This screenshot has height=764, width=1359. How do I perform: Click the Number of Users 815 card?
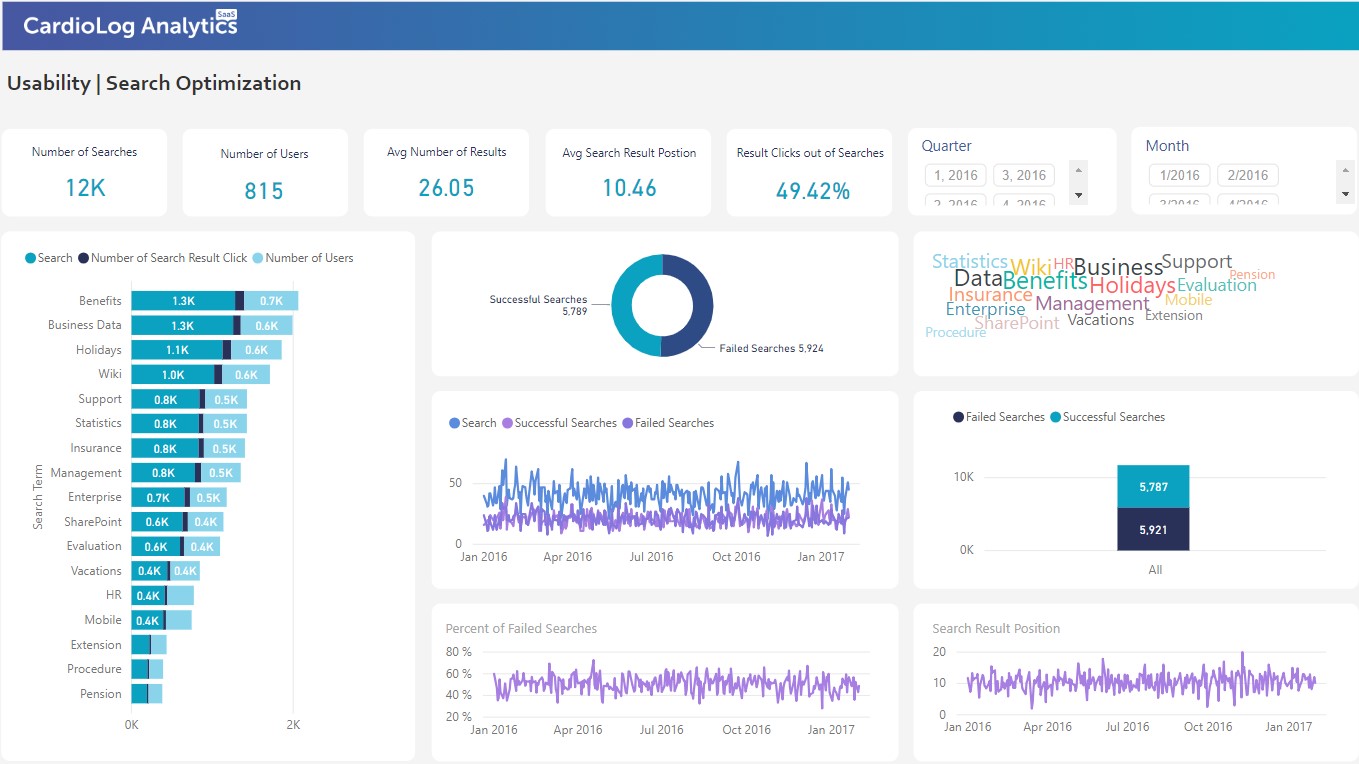(265, 172)
